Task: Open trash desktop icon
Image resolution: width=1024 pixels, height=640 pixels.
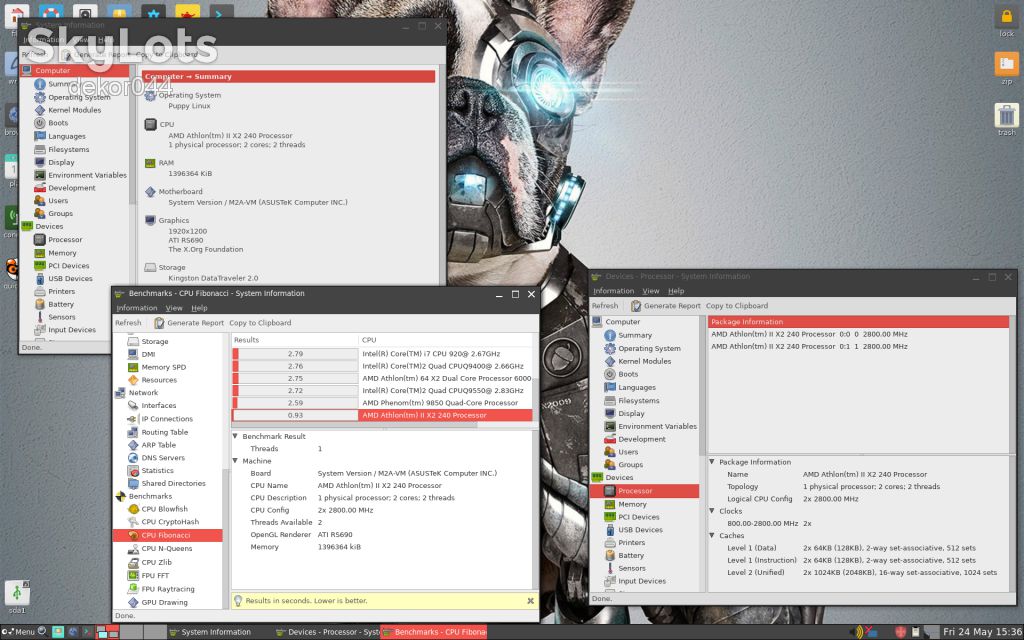Action: pos(1006,119)
